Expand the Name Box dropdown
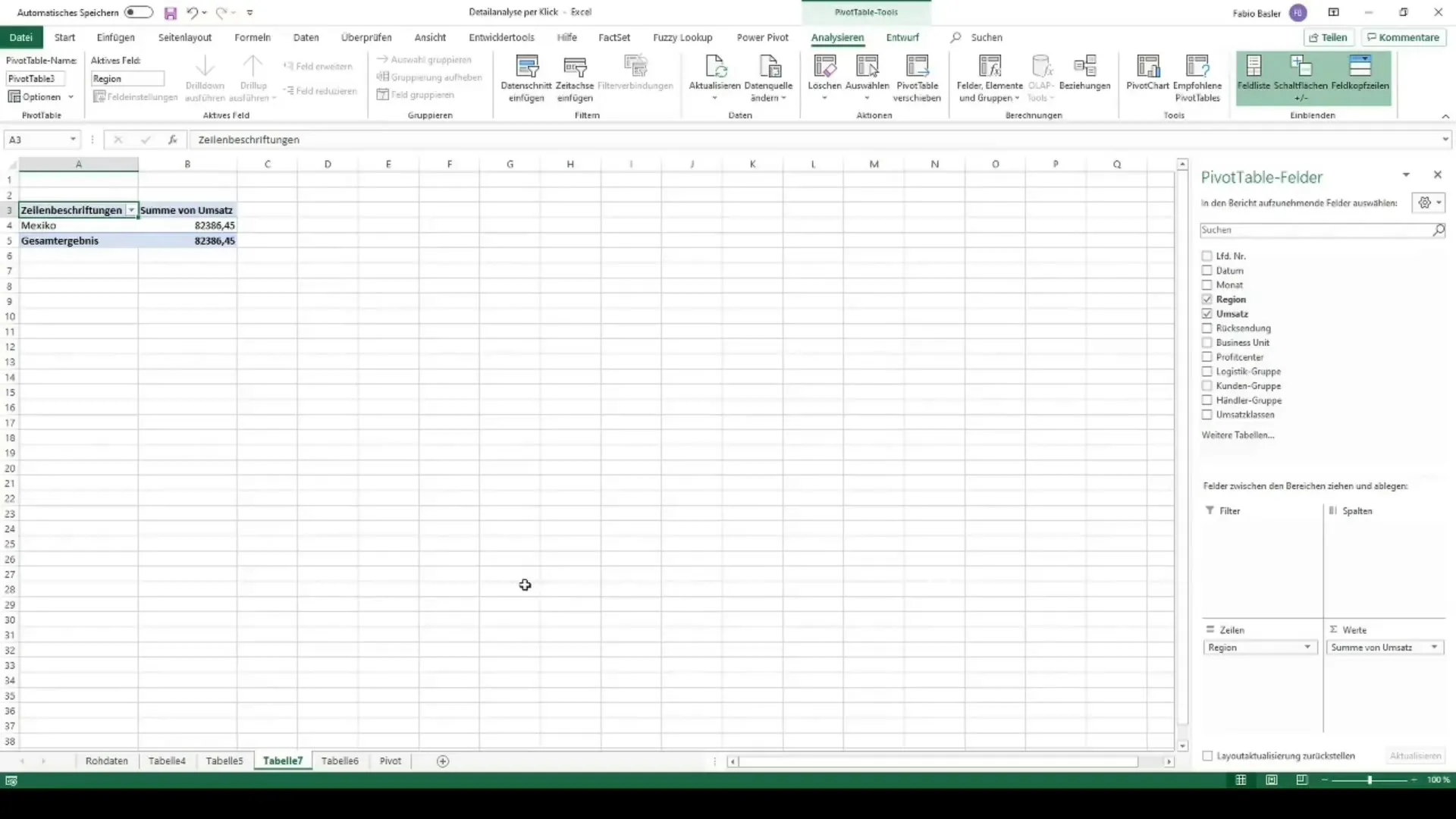The height and width of the screenshot is (819, 1456). tap(73, 140)
